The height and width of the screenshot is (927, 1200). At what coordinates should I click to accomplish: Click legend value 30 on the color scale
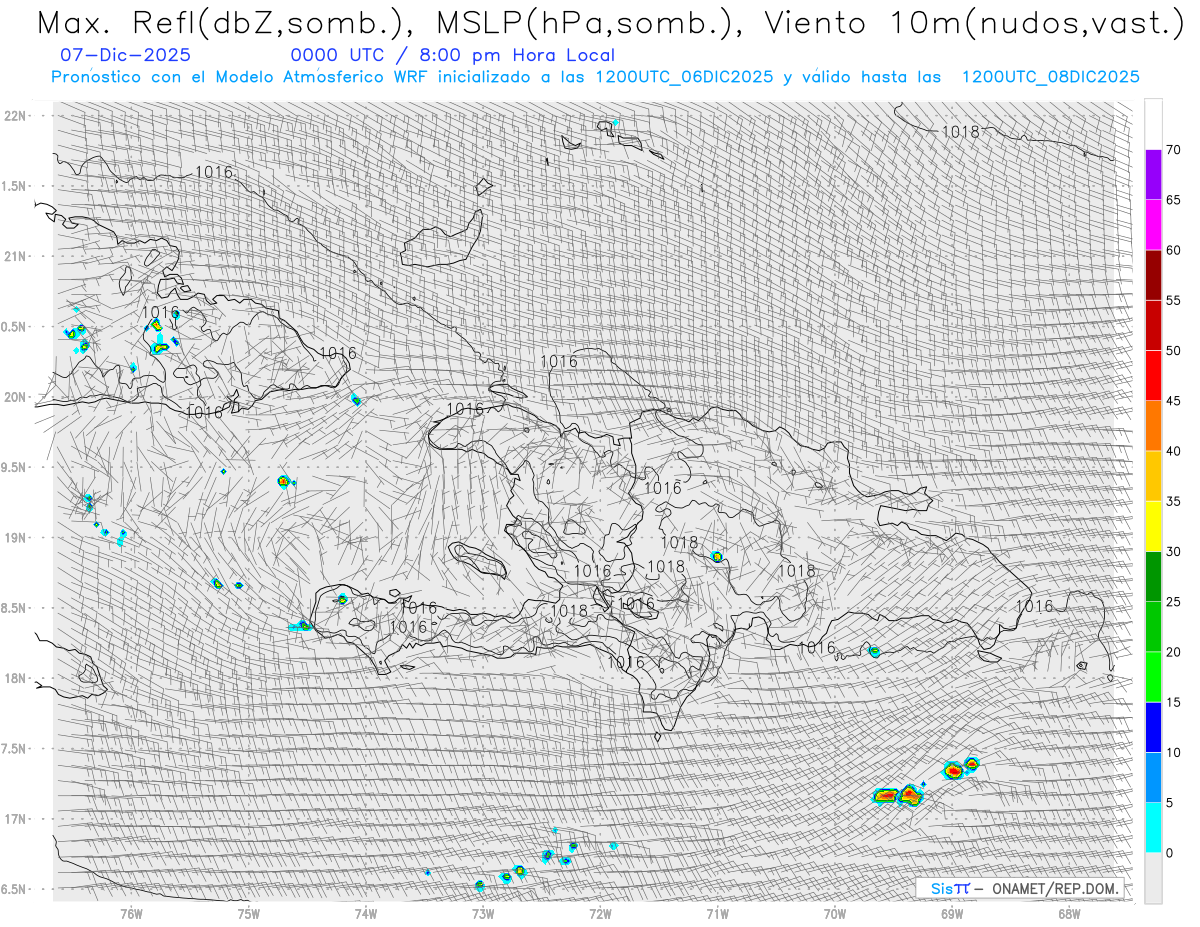(1174, 551)
